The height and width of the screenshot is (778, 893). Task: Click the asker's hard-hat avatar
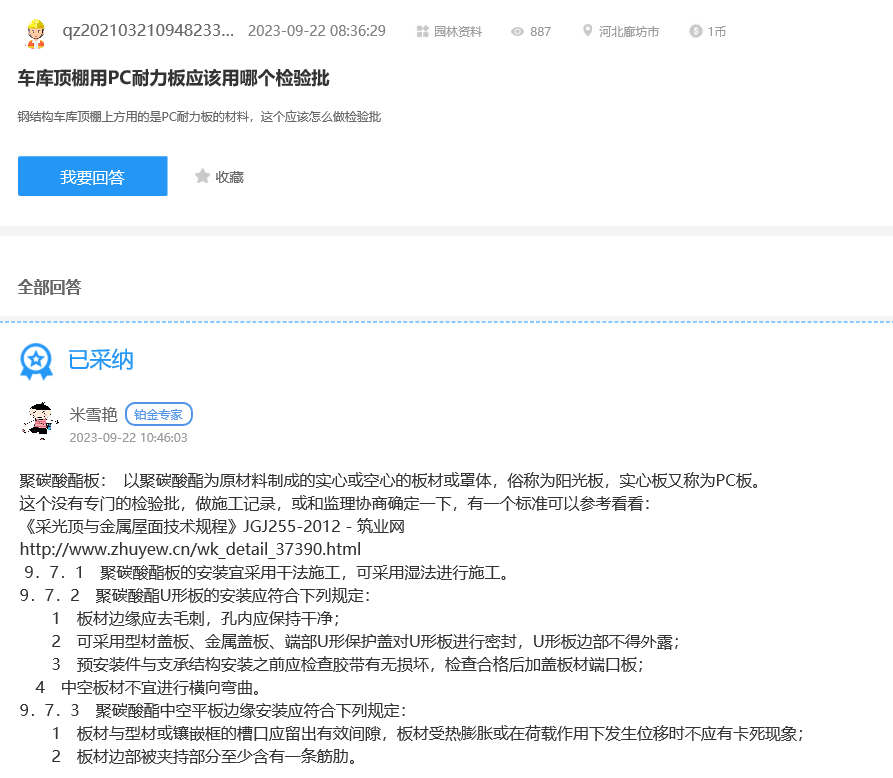pos(35,32)
